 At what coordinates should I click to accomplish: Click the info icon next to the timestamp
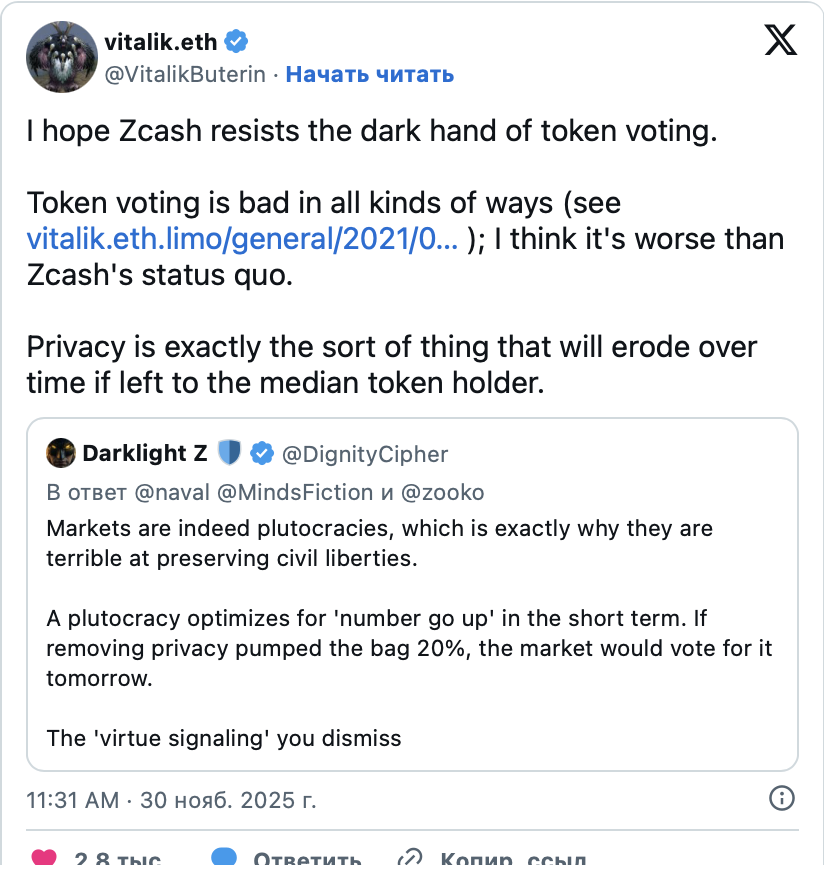tap(781, 798)
